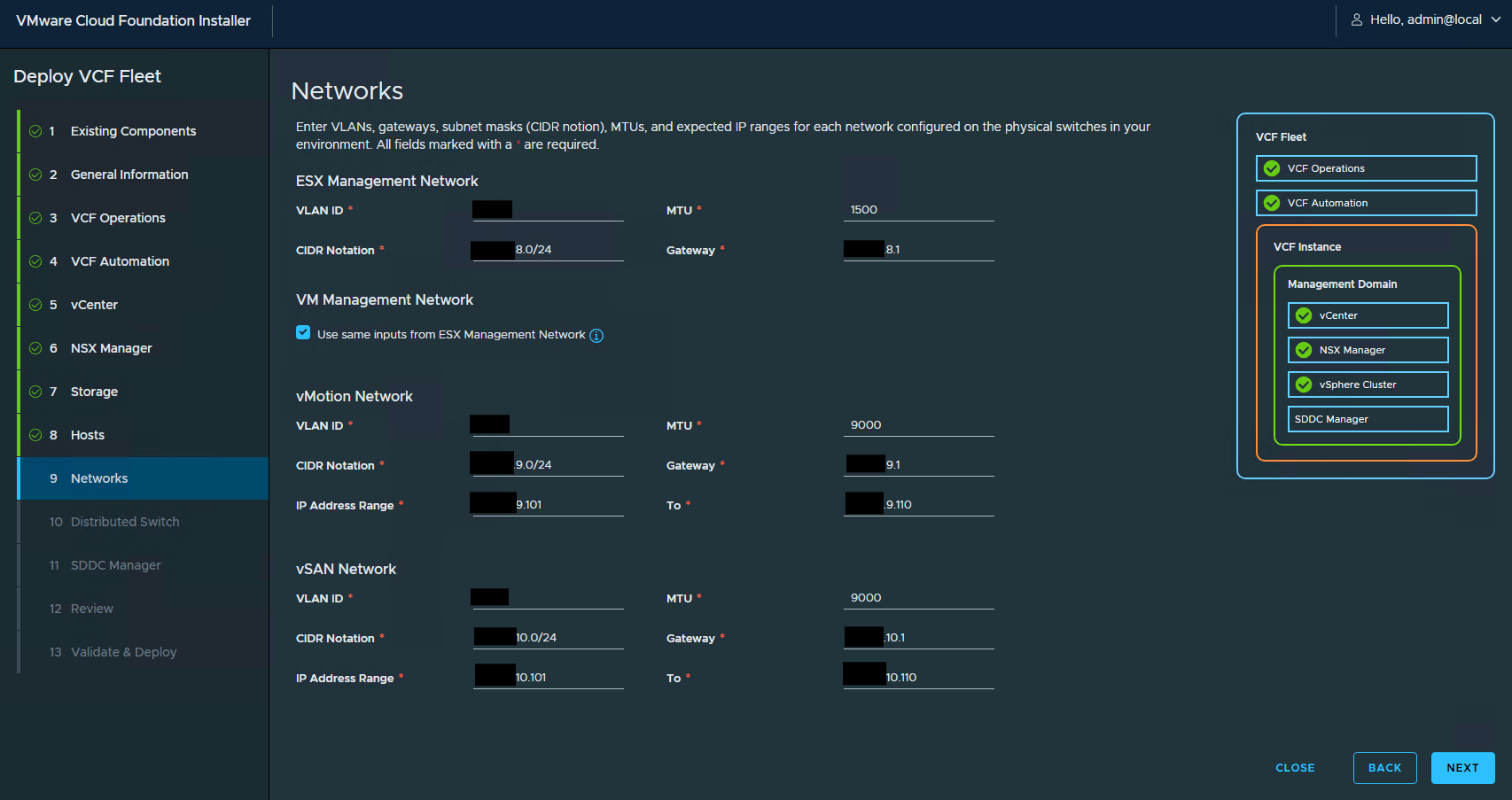Go to step 2 General Information
This screenshot has height=800, width=1512.
(x=143, y=175)
